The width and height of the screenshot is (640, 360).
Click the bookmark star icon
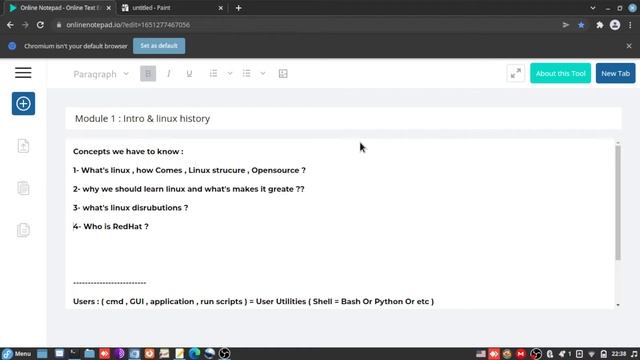(581, 25)
